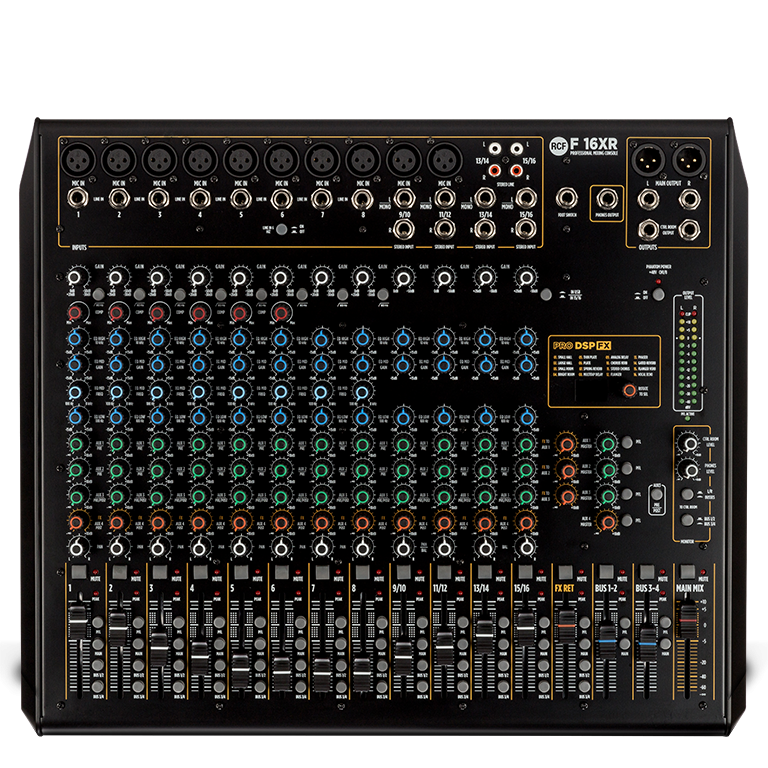Adjust the orange FX AUX 4 knob on channel 2
Image resolution: width=768 pixels, height=768 pixels.
(117, 522)
